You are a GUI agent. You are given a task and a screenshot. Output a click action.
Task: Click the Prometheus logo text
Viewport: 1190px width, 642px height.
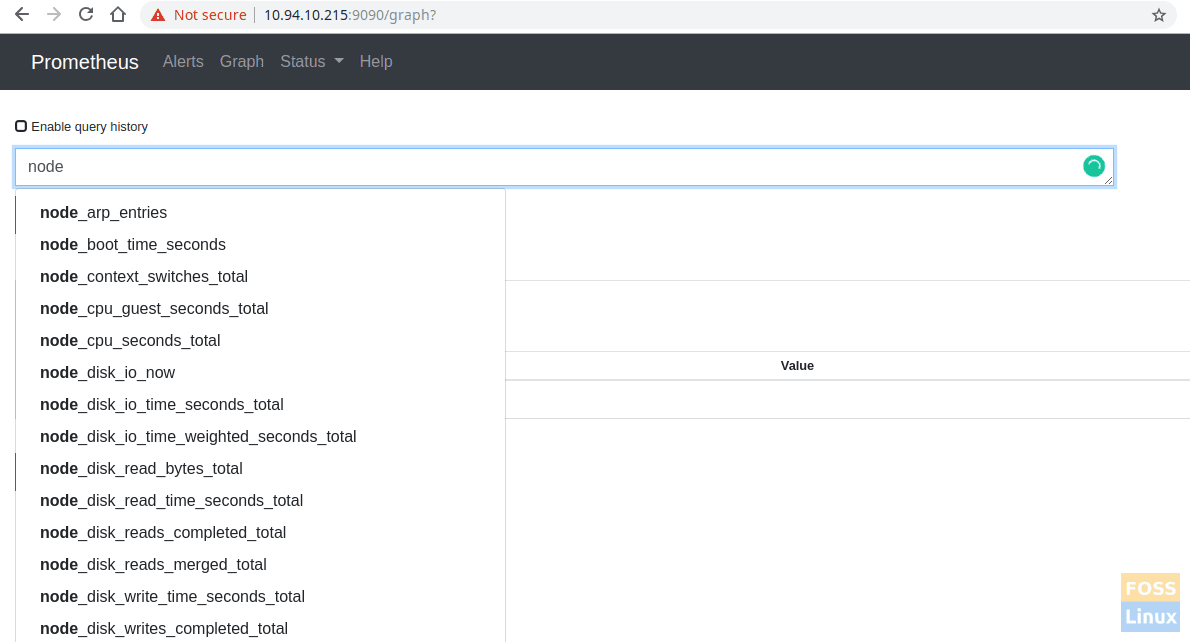pyautogui.click(x=84, y=61)
